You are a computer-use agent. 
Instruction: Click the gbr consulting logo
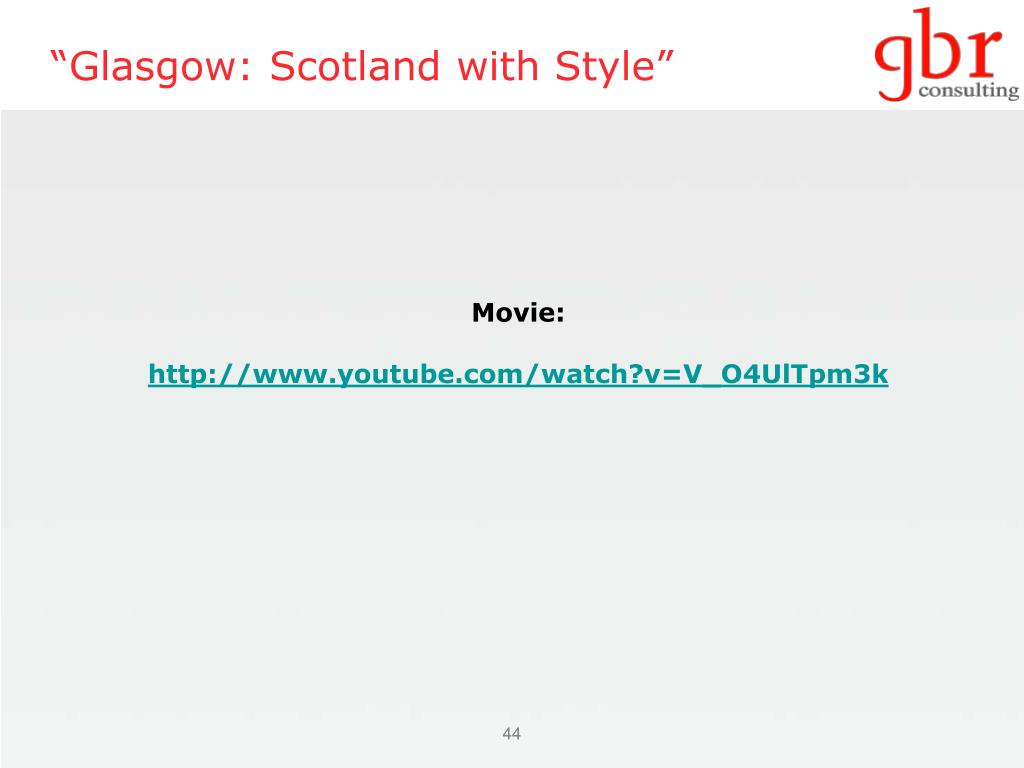pos(946,55)
